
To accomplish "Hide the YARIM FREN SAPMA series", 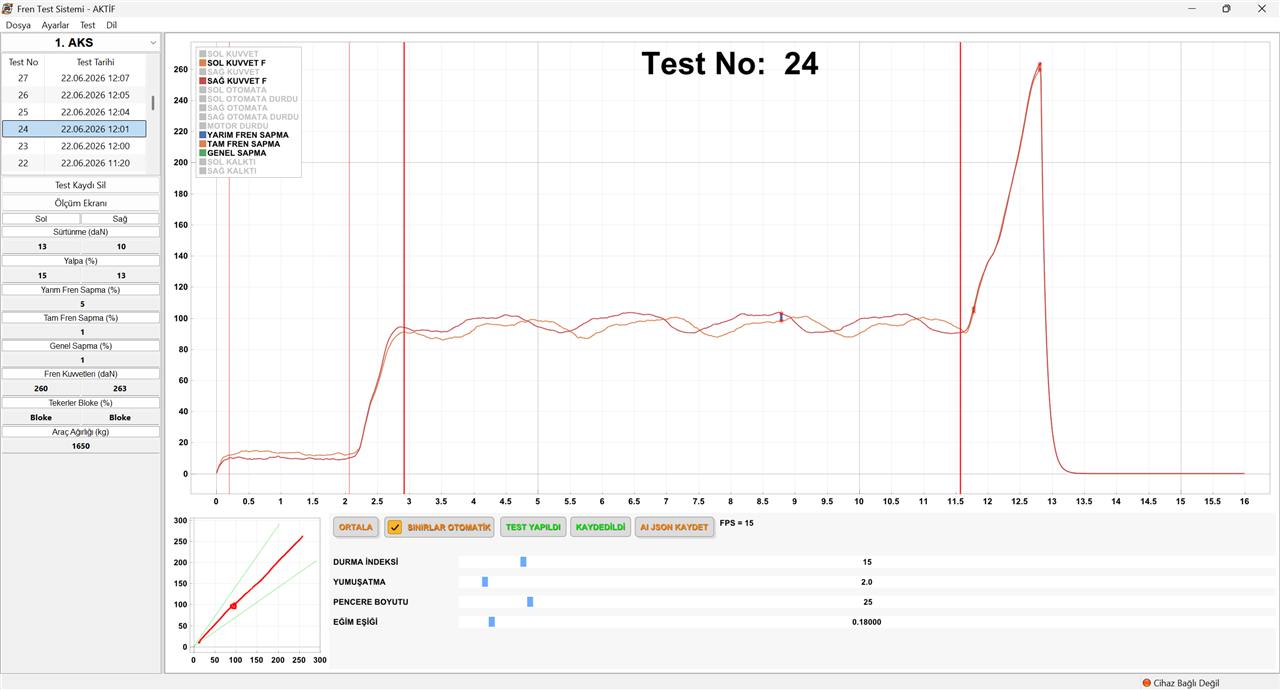I will (243, 135).
